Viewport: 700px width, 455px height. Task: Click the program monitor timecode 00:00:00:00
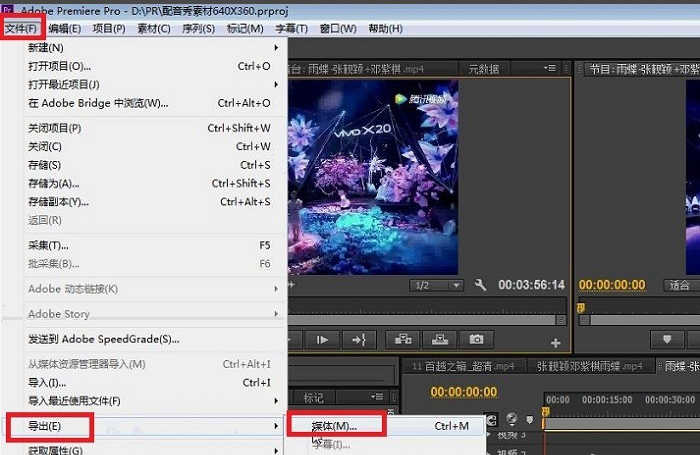click(612, 285)
